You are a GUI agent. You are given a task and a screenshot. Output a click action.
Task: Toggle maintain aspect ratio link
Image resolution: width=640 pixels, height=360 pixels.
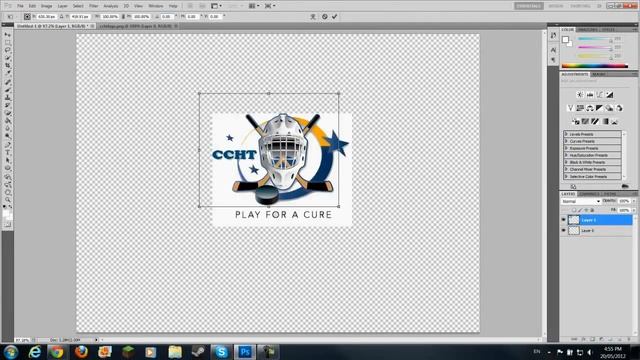click(123, 17)
